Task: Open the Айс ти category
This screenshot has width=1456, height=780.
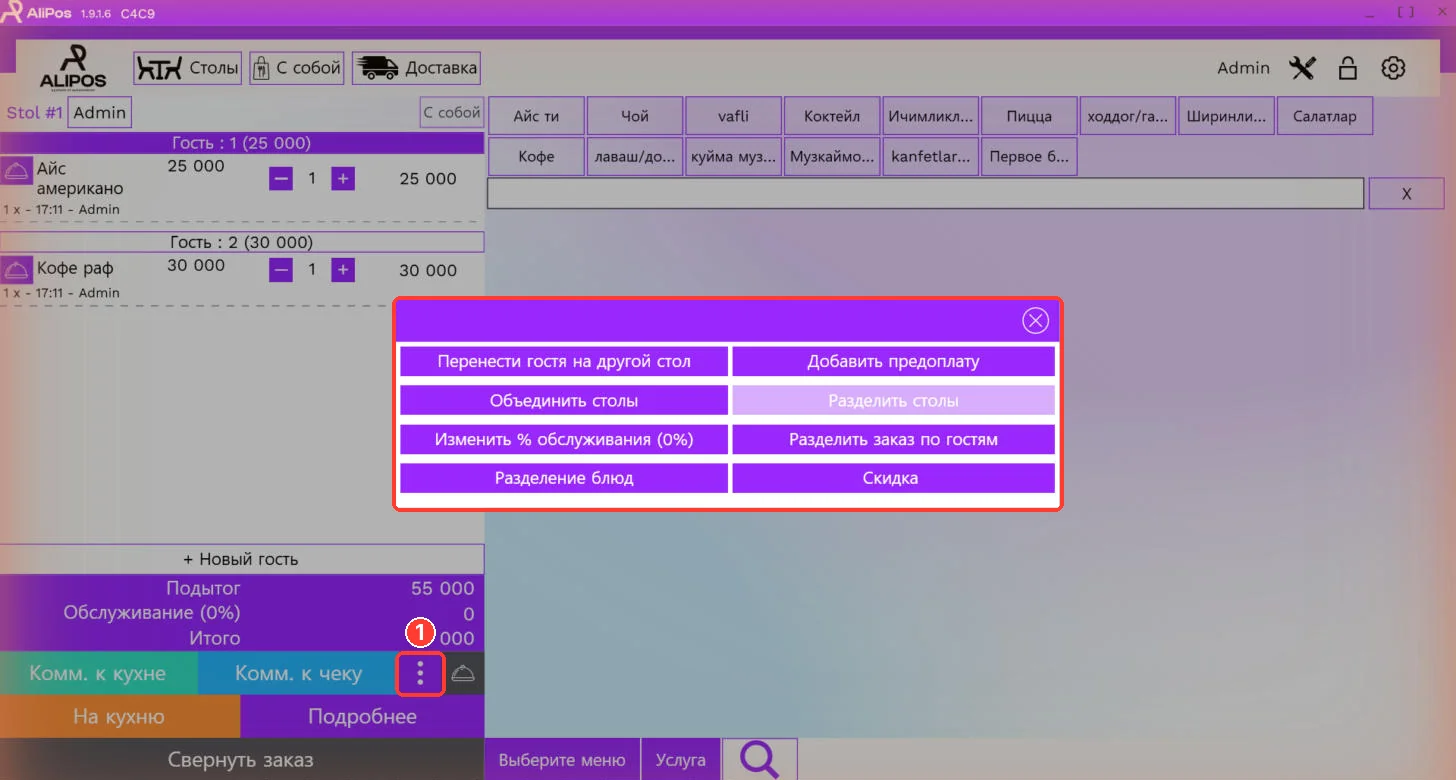Action: click(536, 116)
